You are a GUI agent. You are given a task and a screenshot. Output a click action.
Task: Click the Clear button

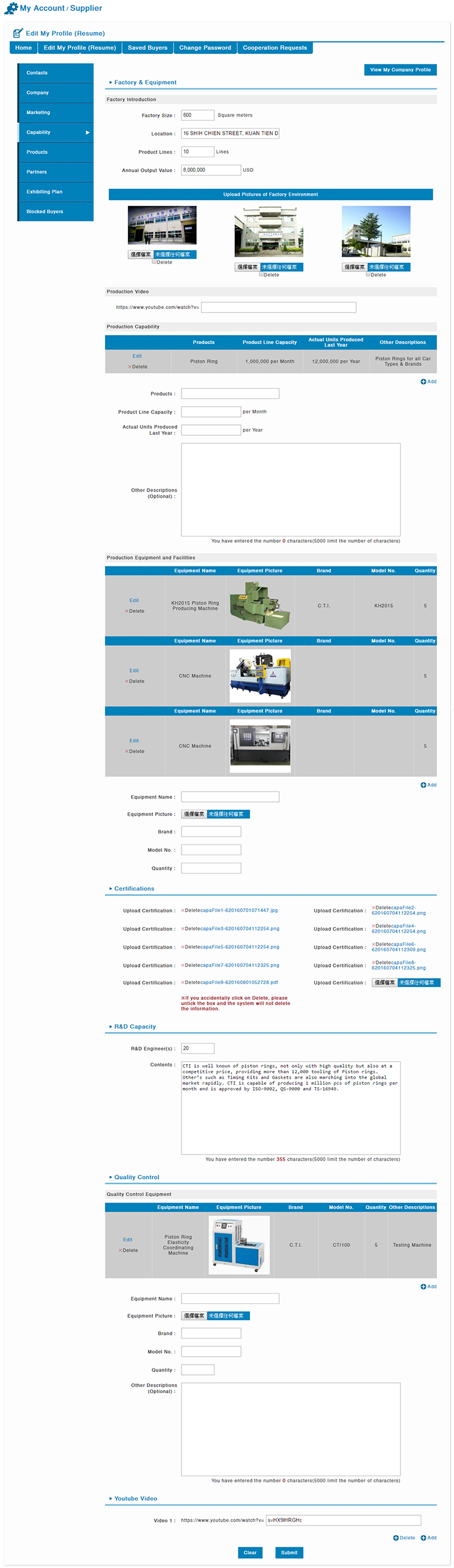point(250,1553)
